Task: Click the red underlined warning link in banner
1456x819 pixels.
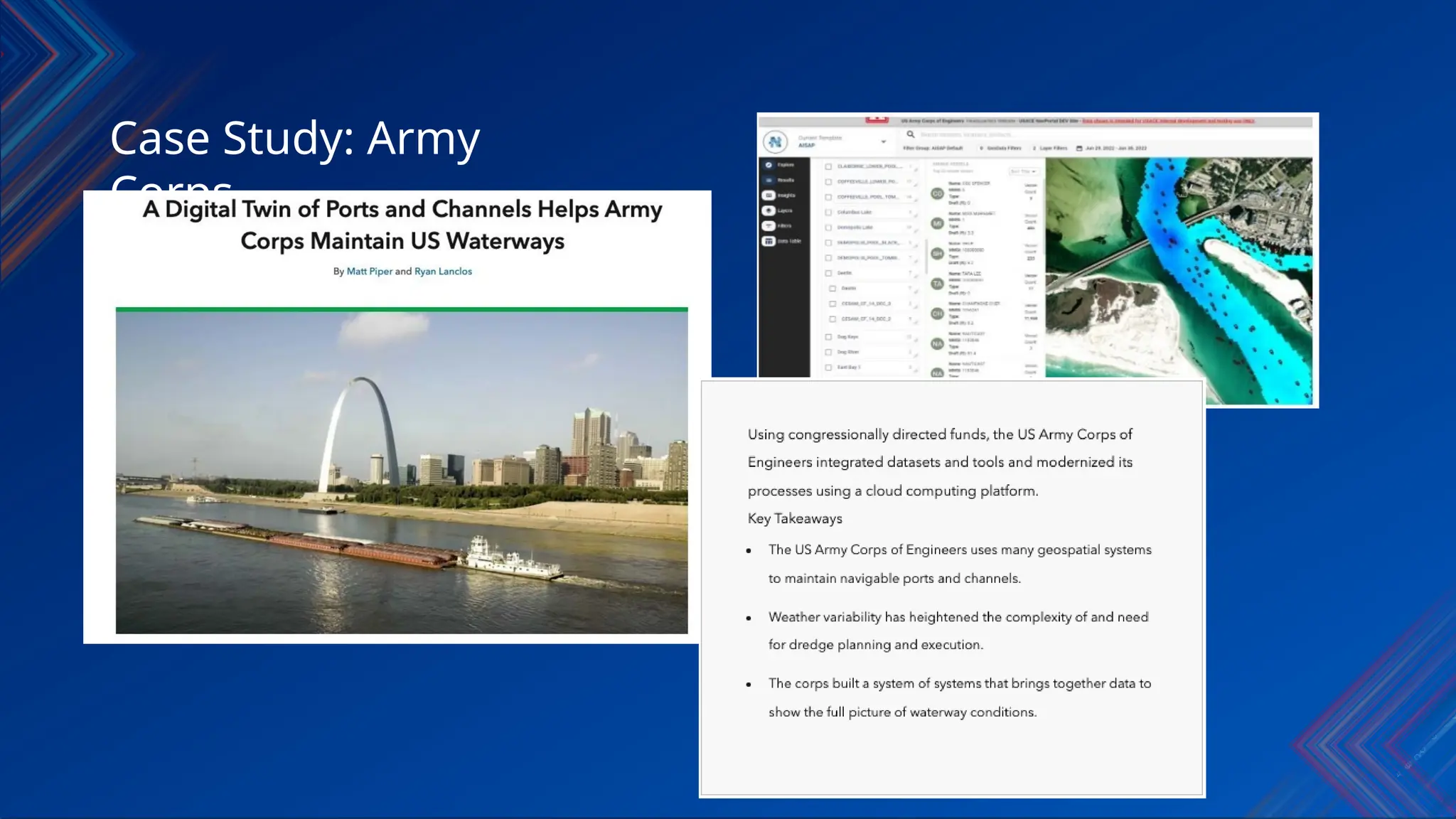Action: click(x=1168, y=121)
